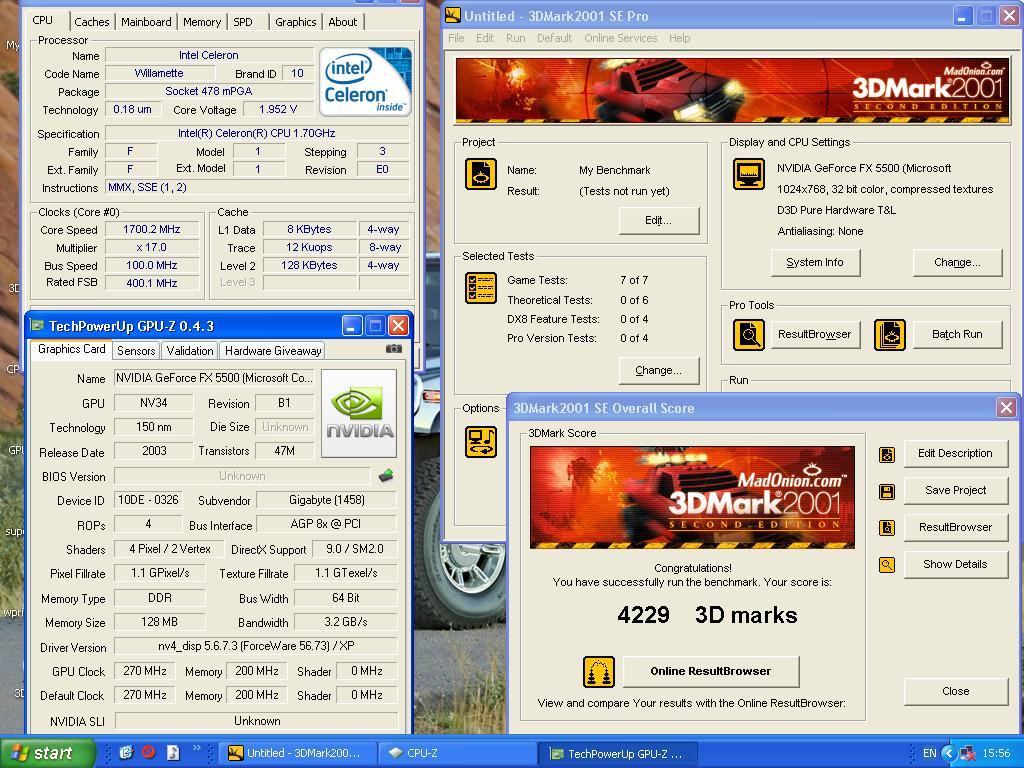Click the System Info button
The image size is (1024, 768).
815,263
